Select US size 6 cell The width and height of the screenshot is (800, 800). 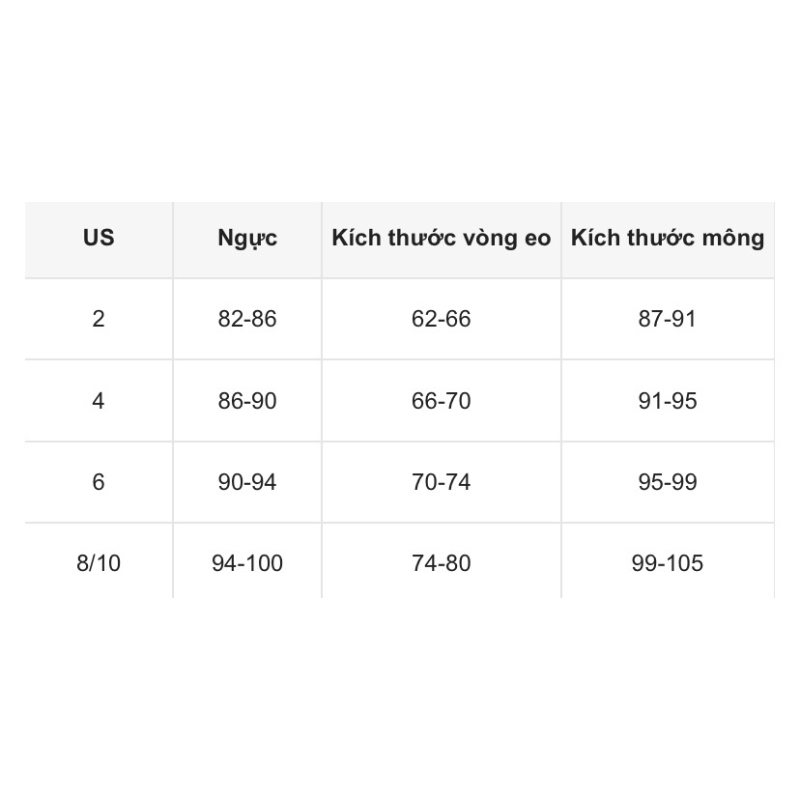point(98,482)
